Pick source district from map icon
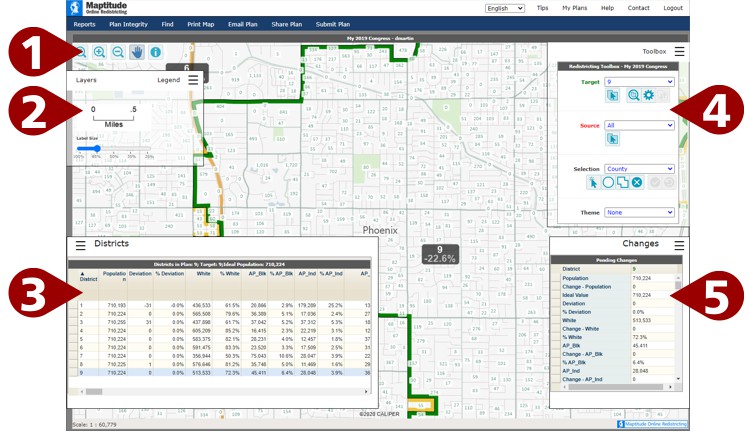The image size is (750, 432). [612, 139]
